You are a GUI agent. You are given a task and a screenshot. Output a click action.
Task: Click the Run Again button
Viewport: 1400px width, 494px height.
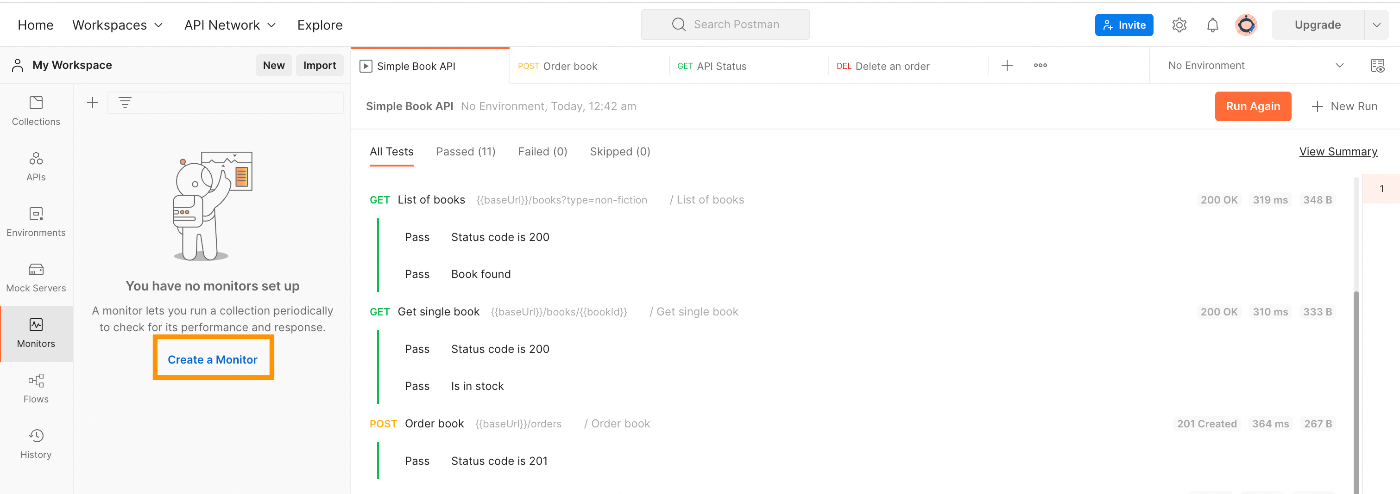pyautogui.click(x=1253, y=106)
